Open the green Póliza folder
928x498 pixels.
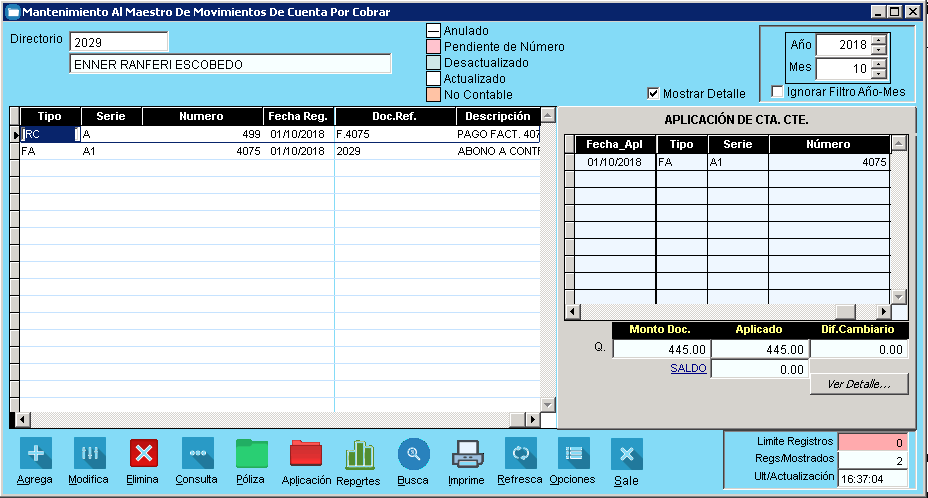[x=251, y=454]
